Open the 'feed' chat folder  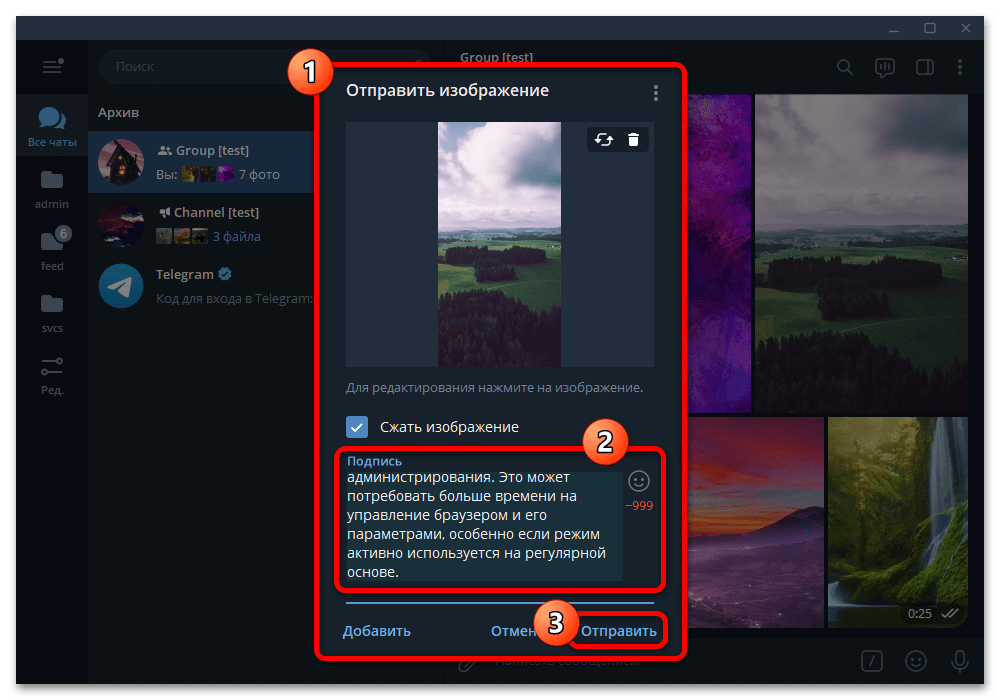tap(52, 250)
